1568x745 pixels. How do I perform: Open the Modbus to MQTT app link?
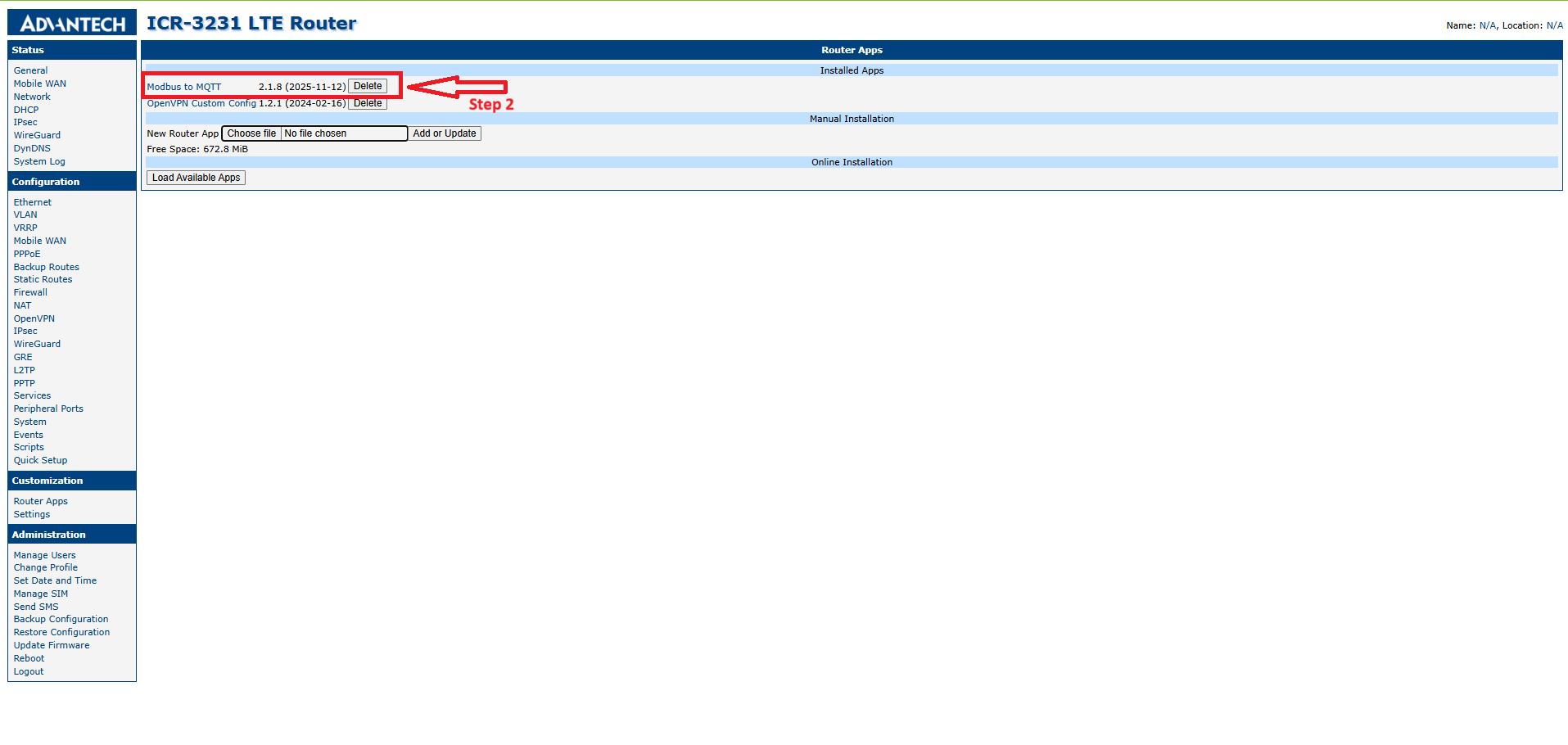[x=184, y=87]
